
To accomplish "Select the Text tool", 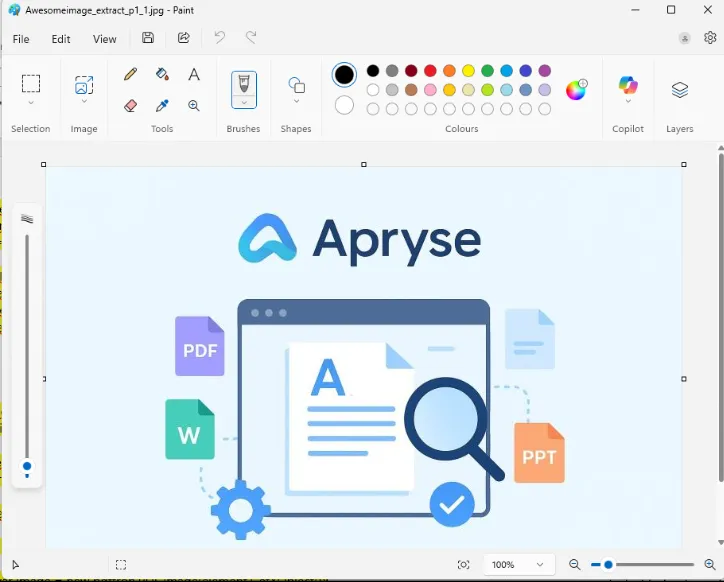I will [x=194, y=74].
